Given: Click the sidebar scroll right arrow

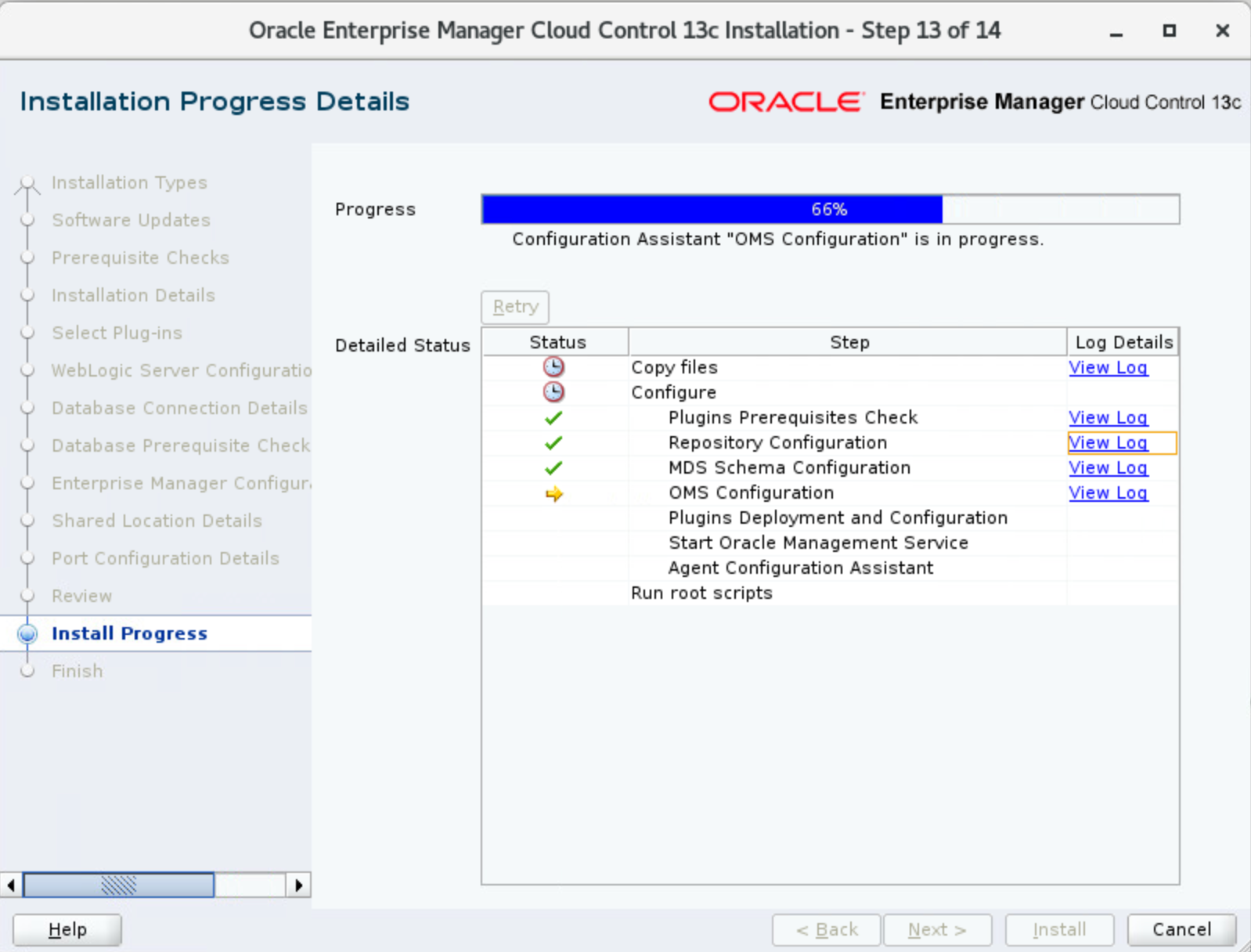Looking at the screenshot, I should tap(298, 885).
